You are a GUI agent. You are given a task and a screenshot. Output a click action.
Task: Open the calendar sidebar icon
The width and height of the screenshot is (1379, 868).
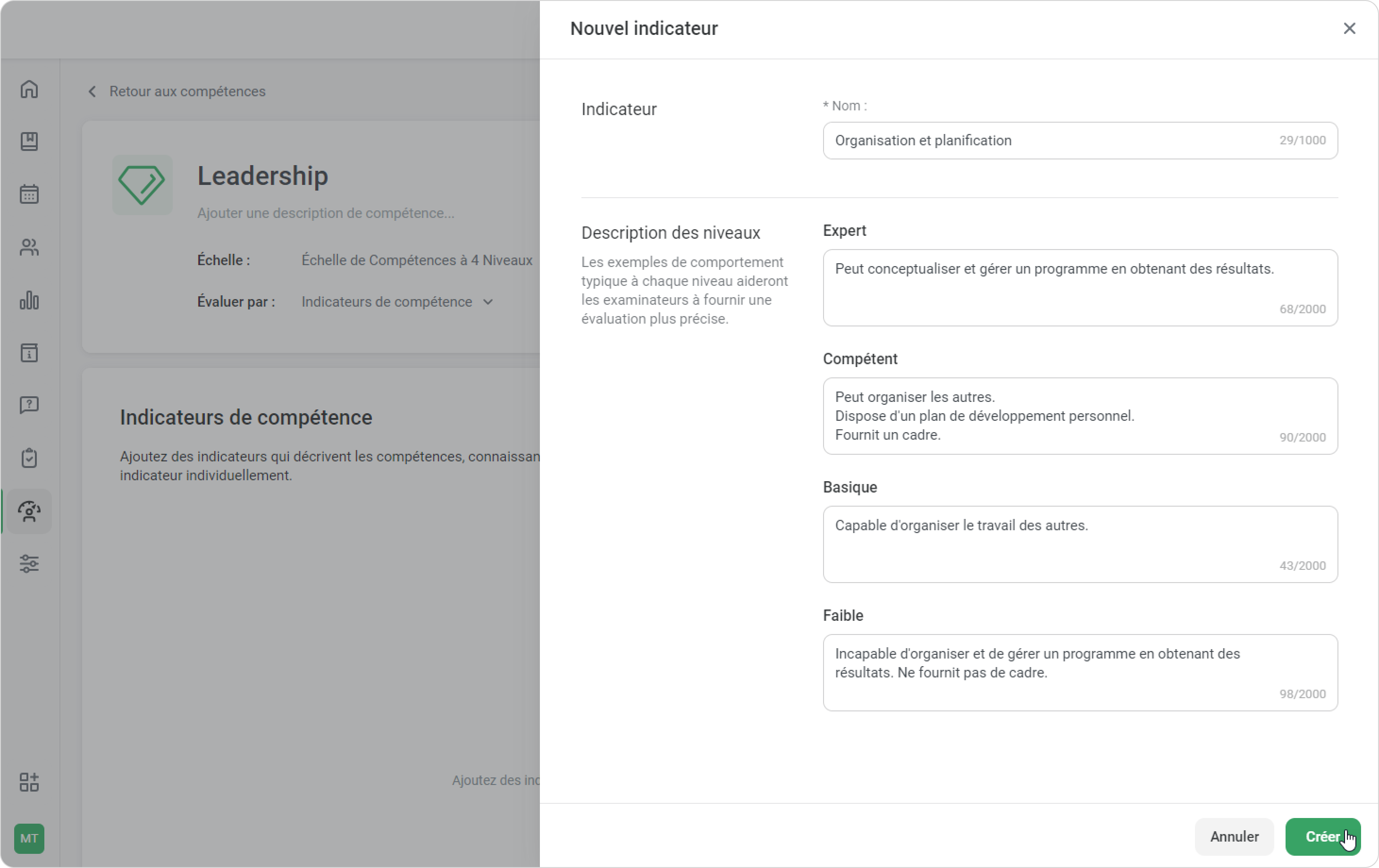point(29,194)
